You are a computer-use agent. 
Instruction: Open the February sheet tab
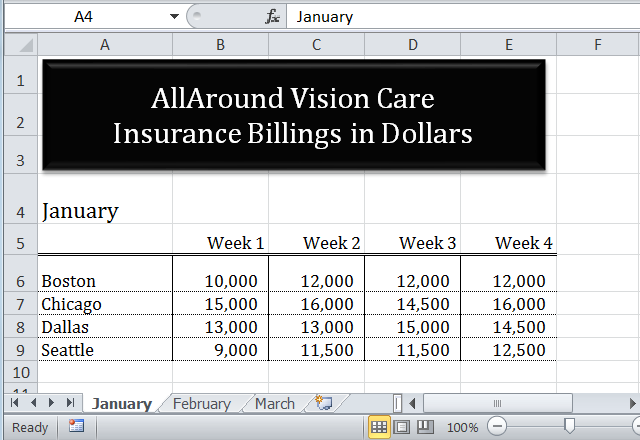pos(201,404)
